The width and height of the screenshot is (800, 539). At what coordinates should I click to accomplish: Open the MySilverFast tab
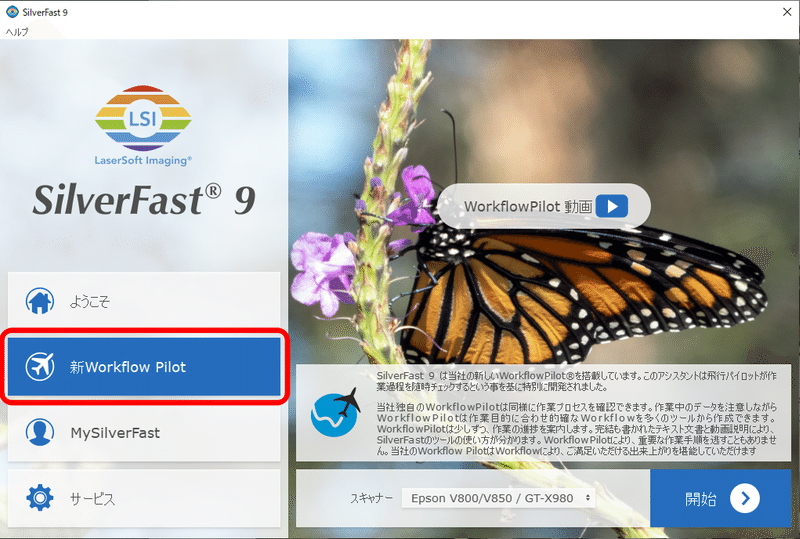click(x=144, y=433)
